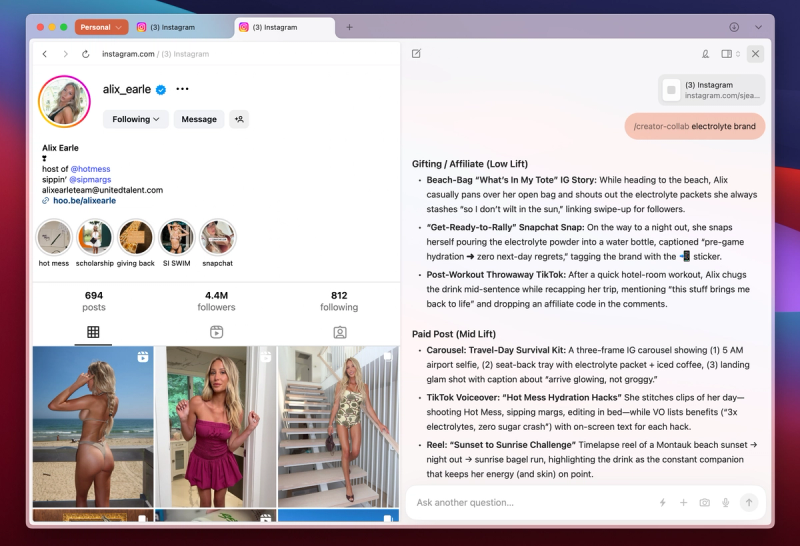Open the staircase swimsuit post thumbnail
Image resolution: width=800 pixels, height=546 pixels.
[x=338, y=427]
